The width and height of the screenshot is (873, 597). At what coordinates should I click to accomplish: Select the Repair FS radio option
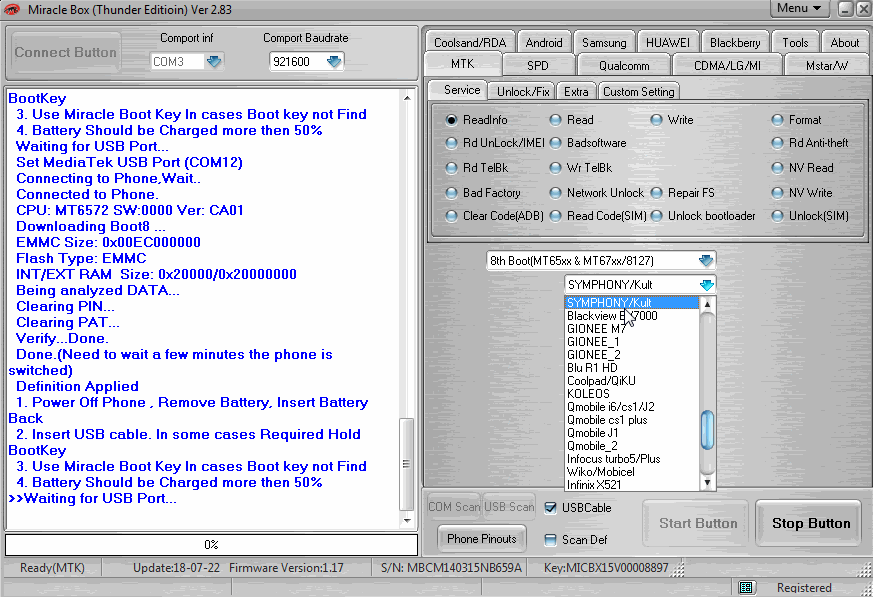click(x=656, y=193)
